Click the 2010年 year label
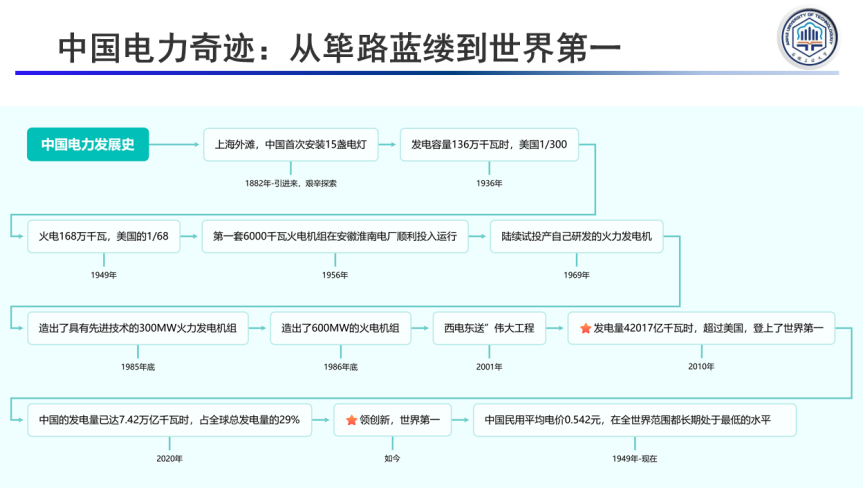 701,366
